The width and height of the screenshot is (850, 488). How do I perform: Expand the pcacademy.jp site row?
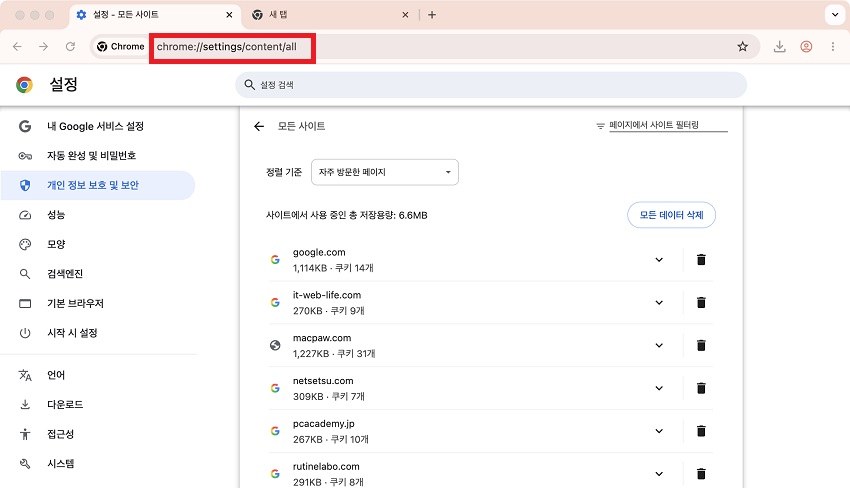pyautogui.click(x=659, y=431)
